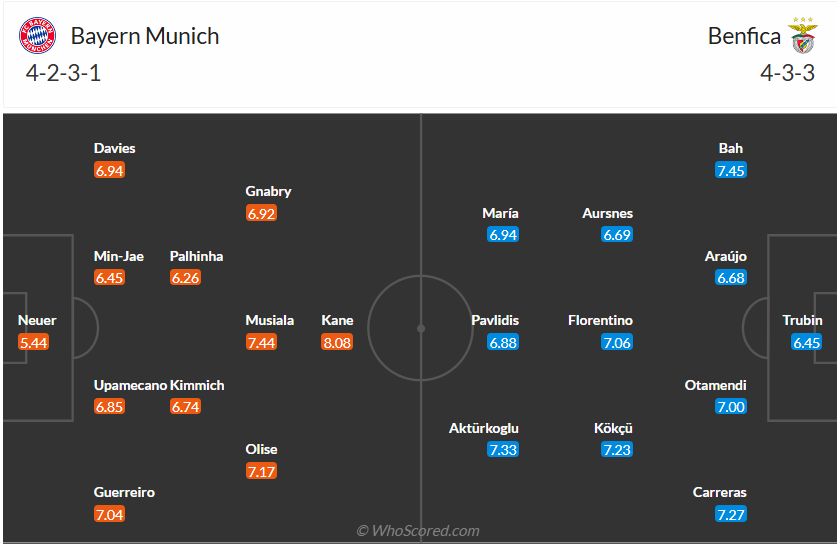
Task: Open Aktürkoglu's 7.33 rating badge
Action: (503, 450)
